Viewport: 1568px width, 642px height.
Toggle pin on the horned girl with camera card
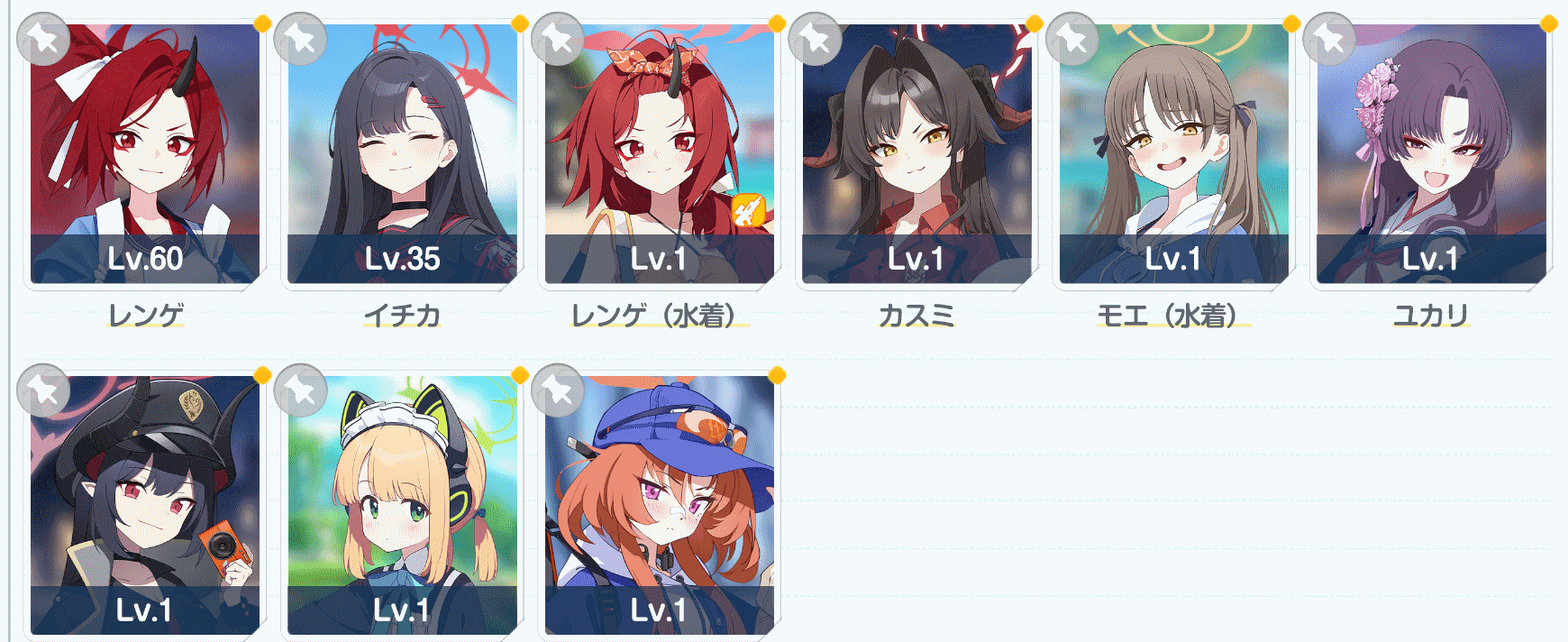[x=43, y=390]
